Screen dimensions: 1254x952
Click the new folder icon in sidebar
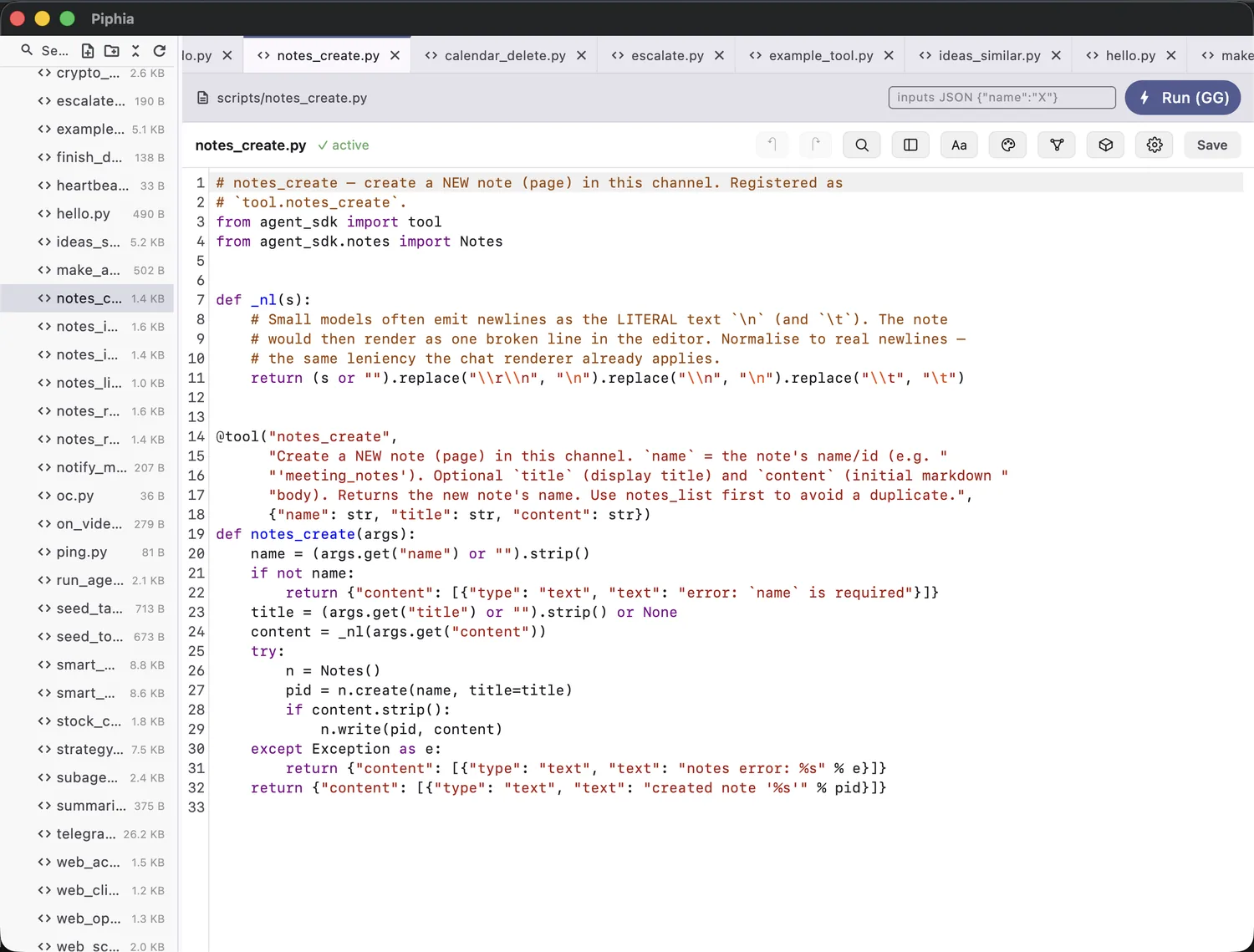click(111, 50)
